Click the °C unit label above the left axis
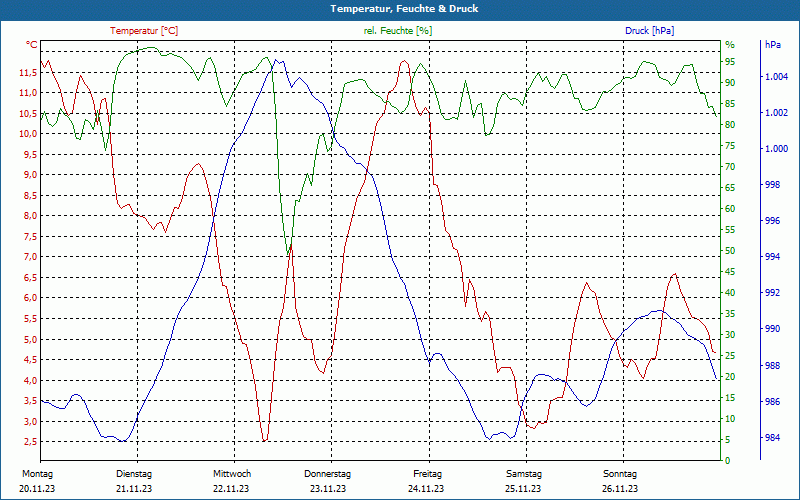 [32, 45]
